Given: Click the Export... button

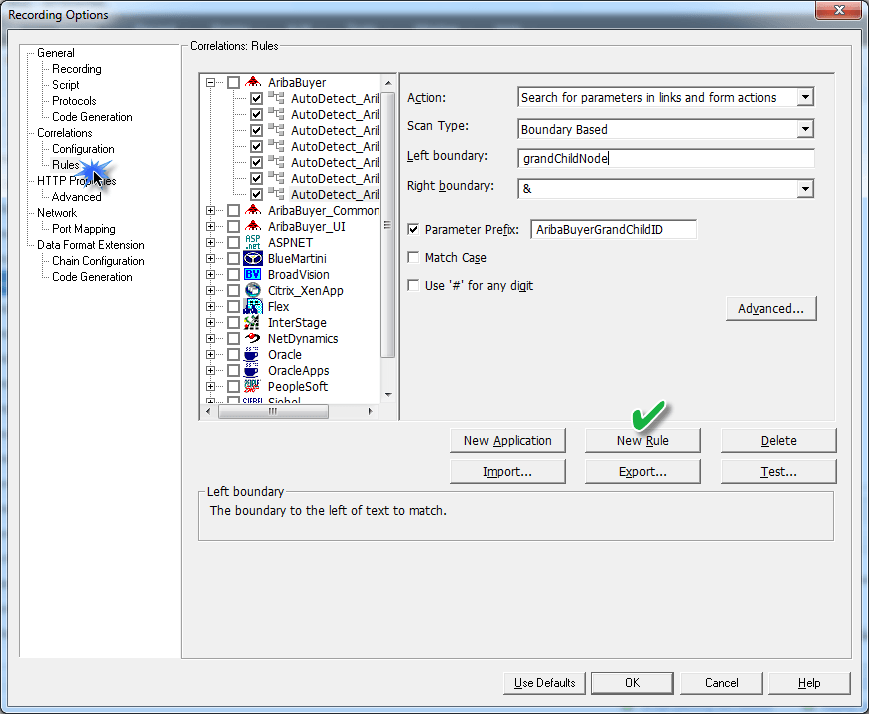Looking at the screenshot, I should 643,472.
